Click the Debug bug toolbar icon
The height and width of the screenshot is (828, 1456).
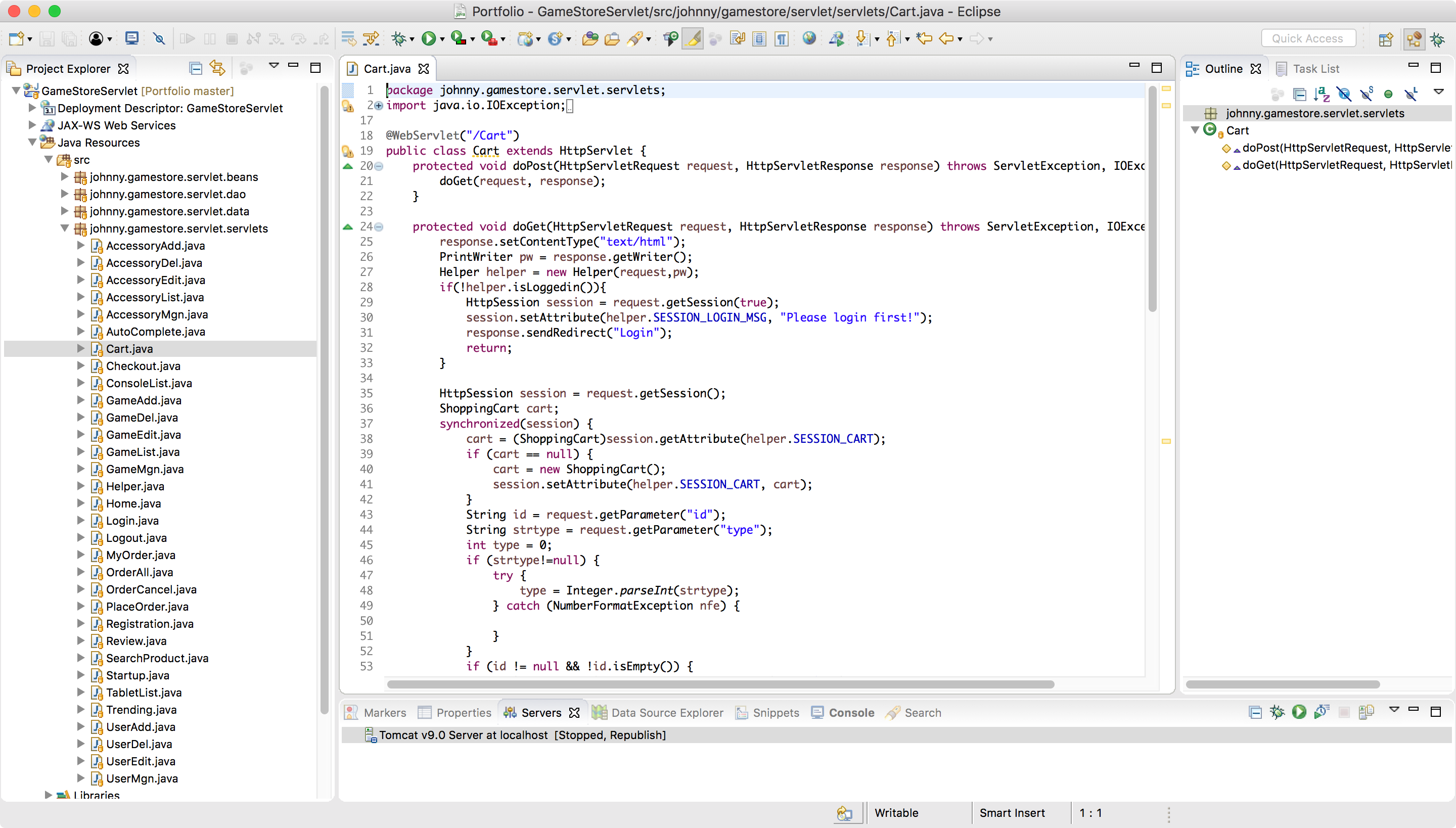point(399,38)
